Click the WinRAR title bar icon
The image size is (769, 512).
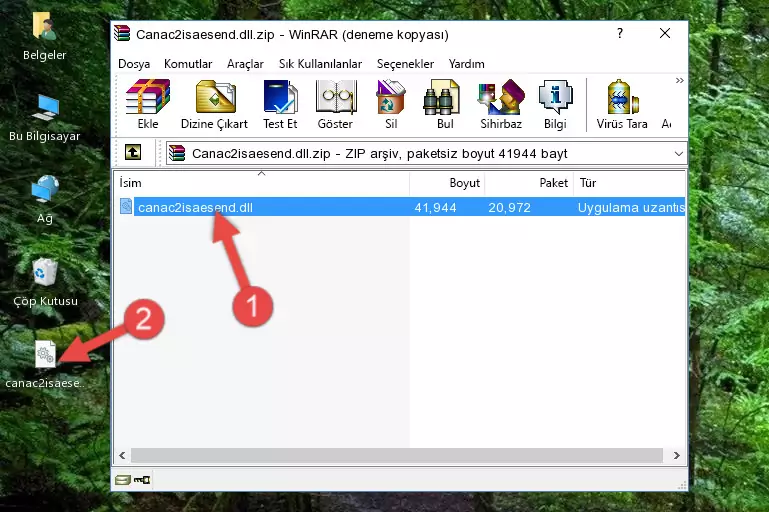click(122, 33)
